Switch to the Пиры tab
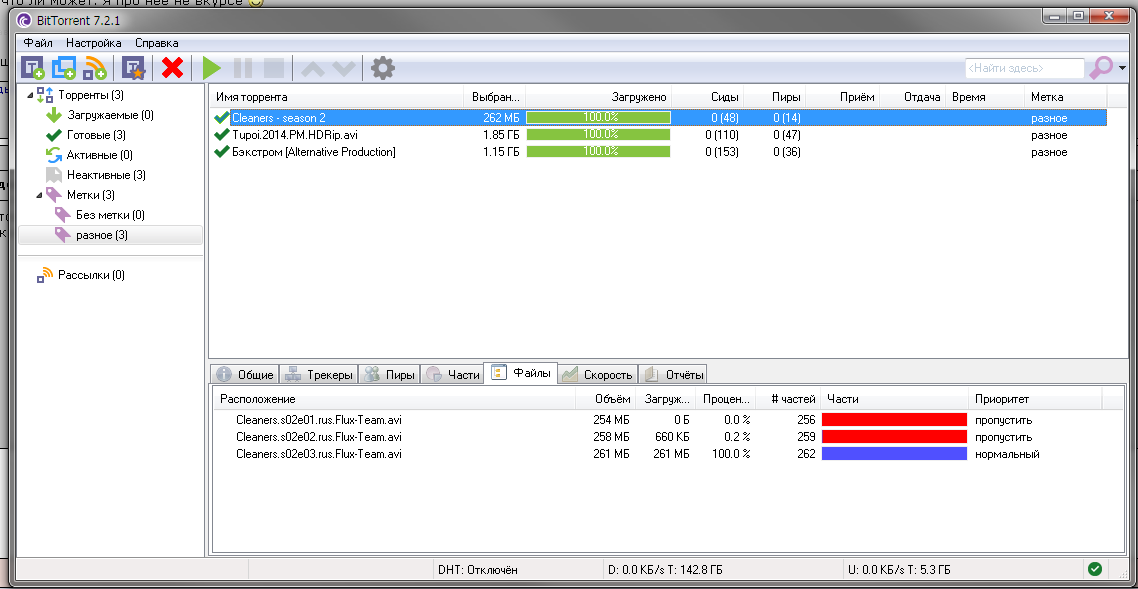 390,374
